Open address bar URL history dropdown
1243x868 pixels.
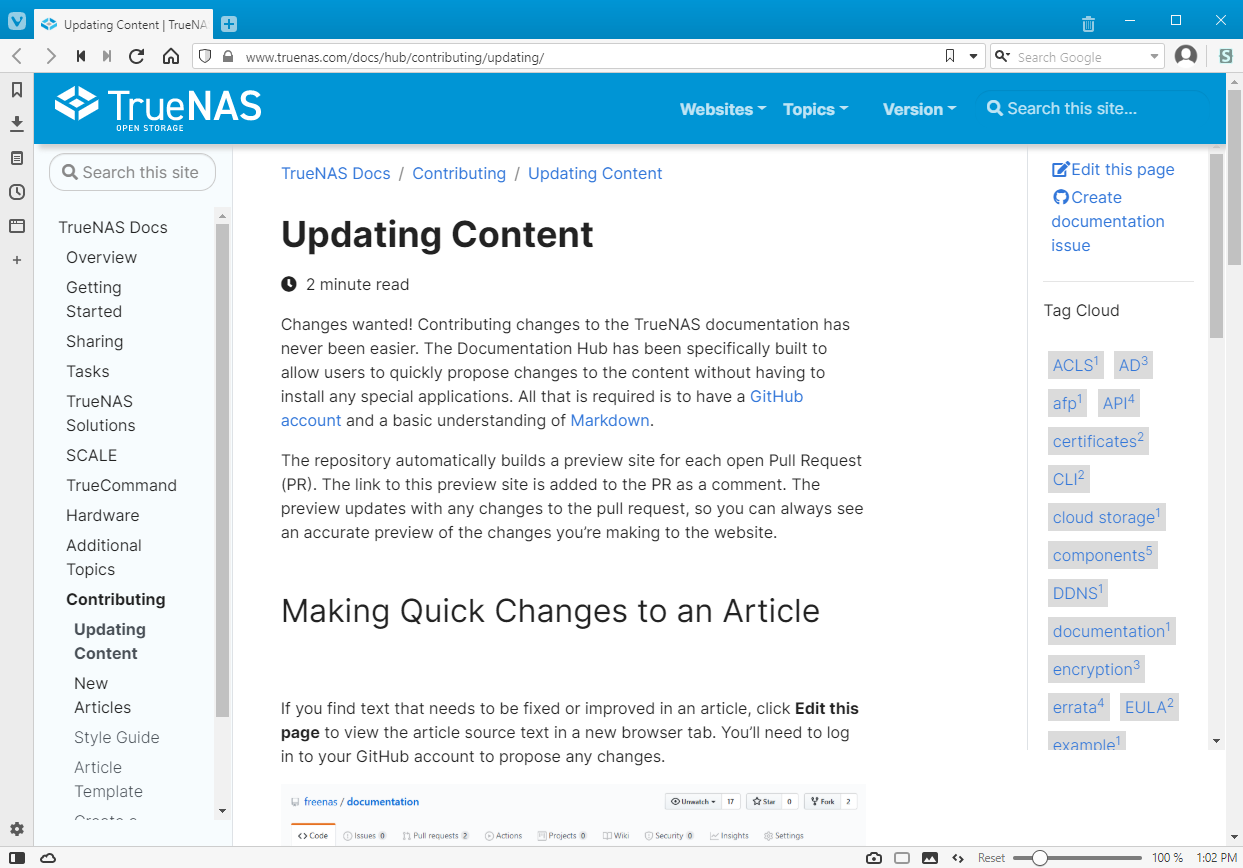[x=973, y=57]
